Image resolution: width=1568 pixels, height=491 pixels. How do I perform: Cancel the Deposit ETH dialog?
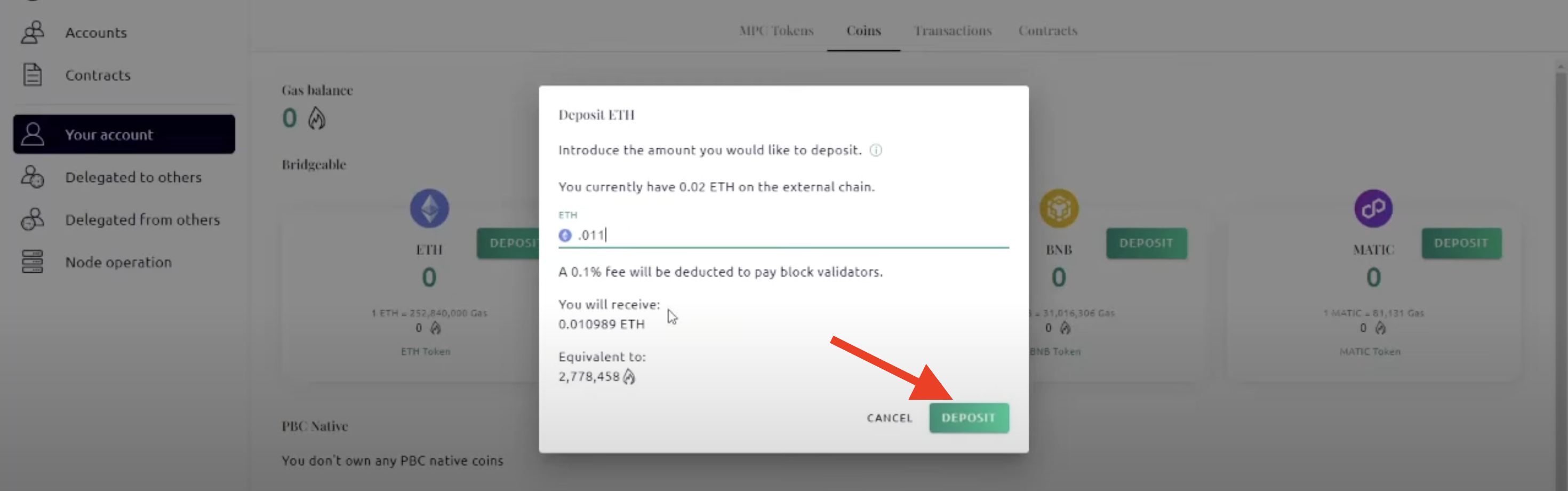pos(890,418)
